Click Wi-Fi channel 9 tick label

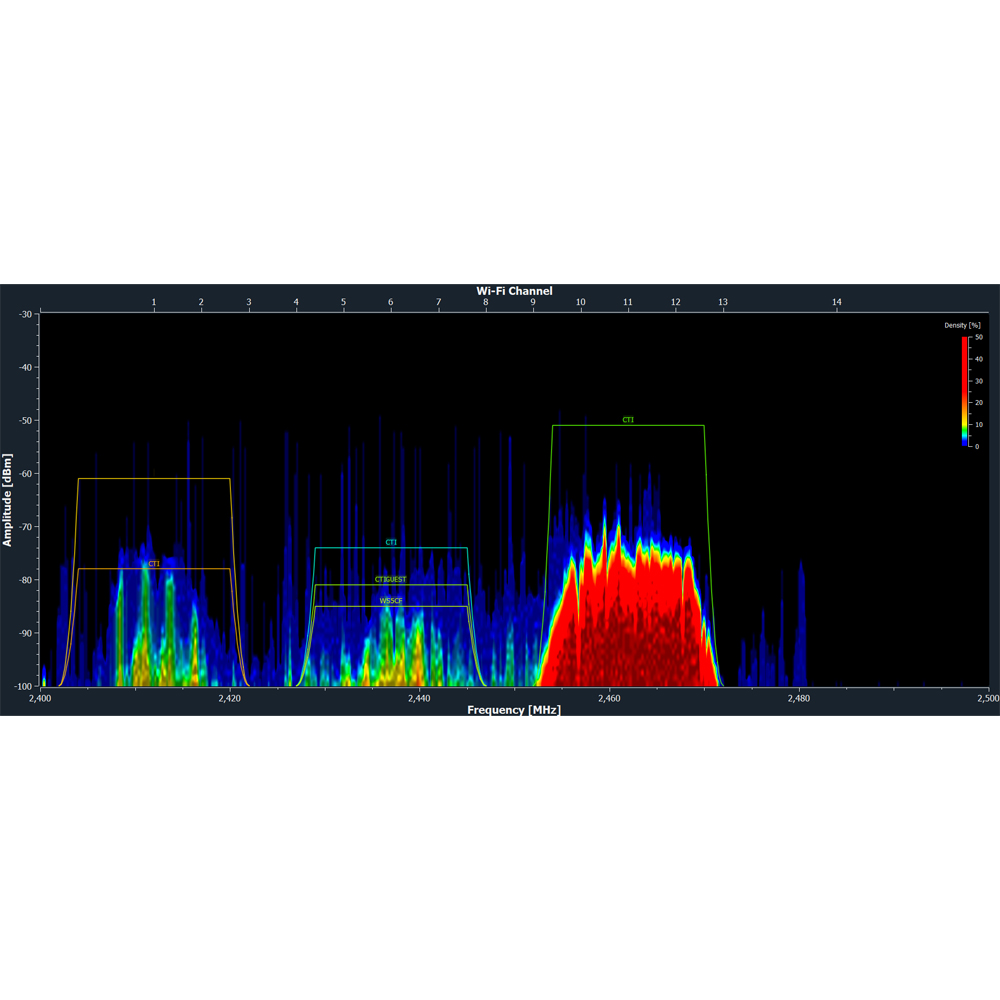click(x=533, y=302)
